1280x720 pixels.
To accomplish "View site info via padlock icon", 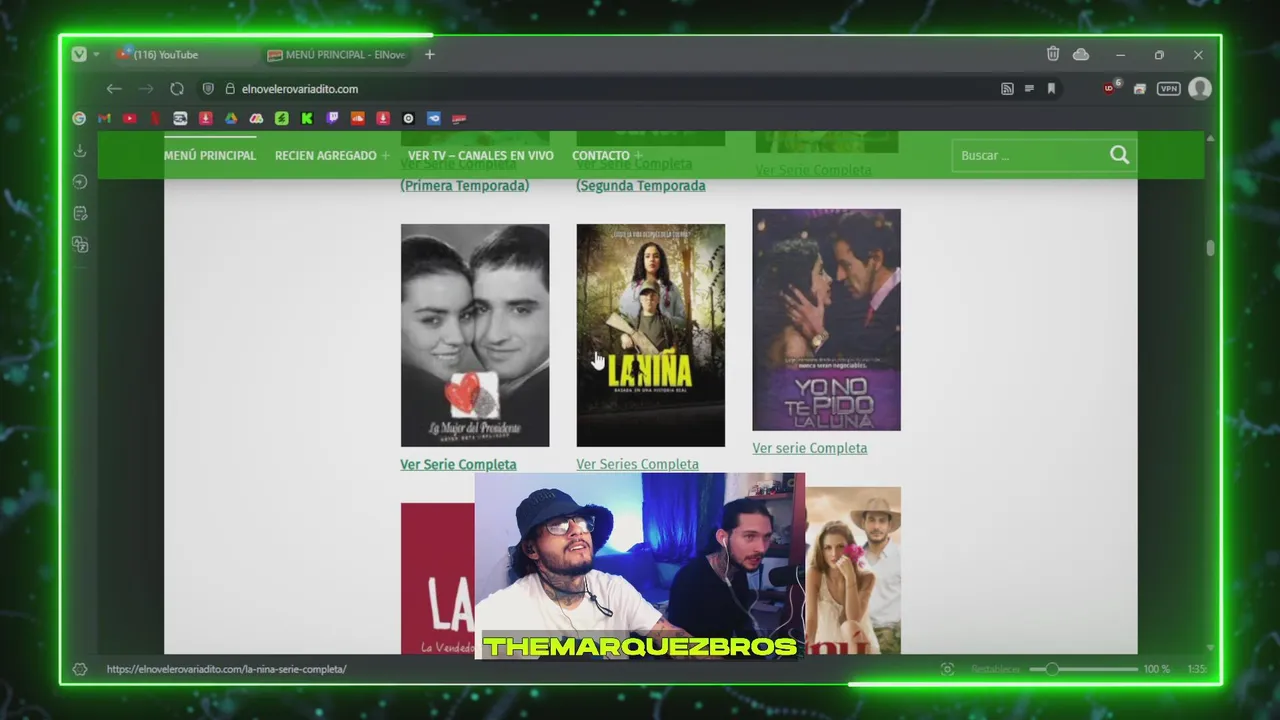I will click(230, 89).
